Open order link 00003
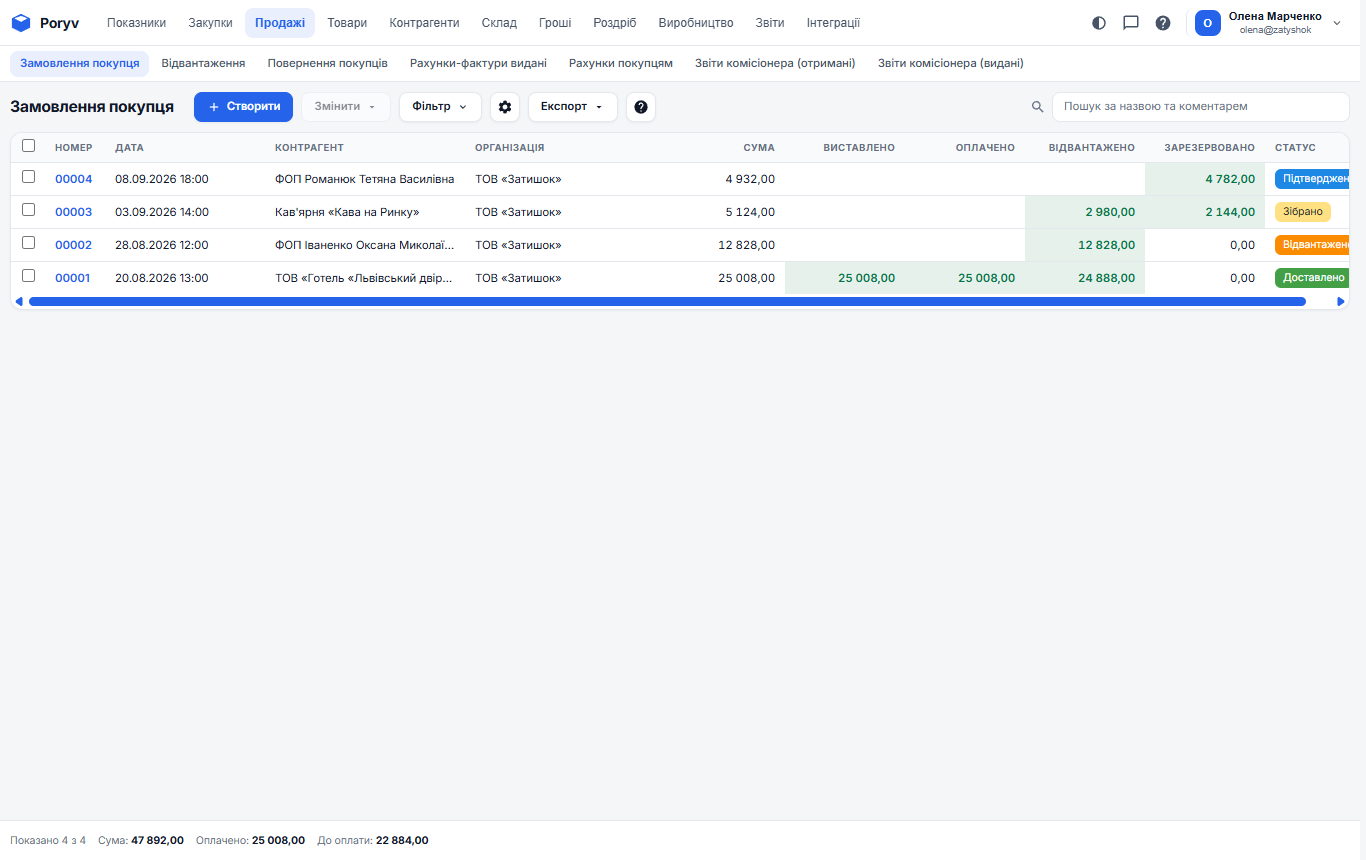This screenshot has width=1366, height=860. point(73,212)
